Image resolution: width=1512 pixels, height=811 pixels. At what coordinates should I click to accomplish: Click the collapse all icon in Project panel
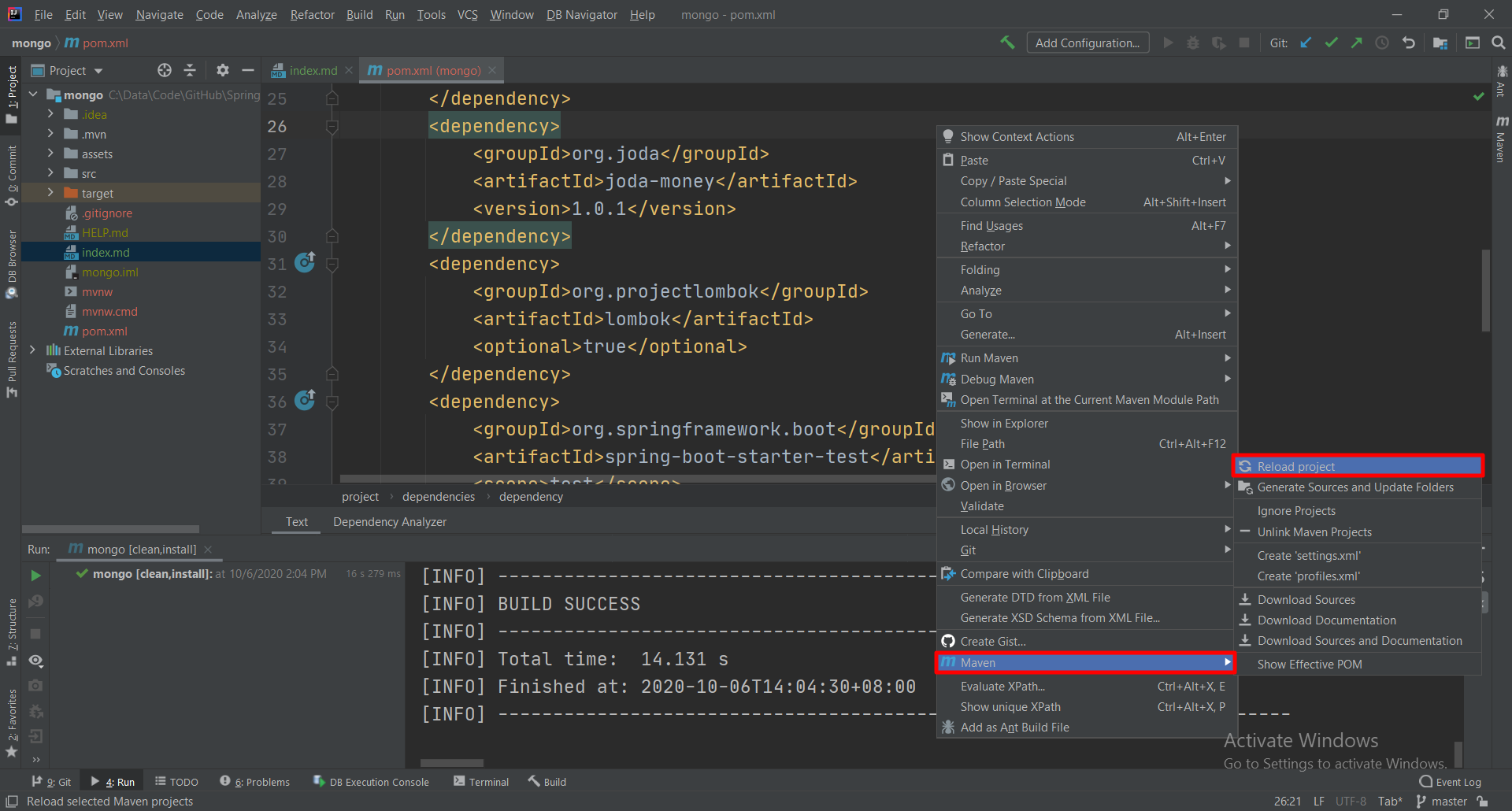(x=190, y=70)
